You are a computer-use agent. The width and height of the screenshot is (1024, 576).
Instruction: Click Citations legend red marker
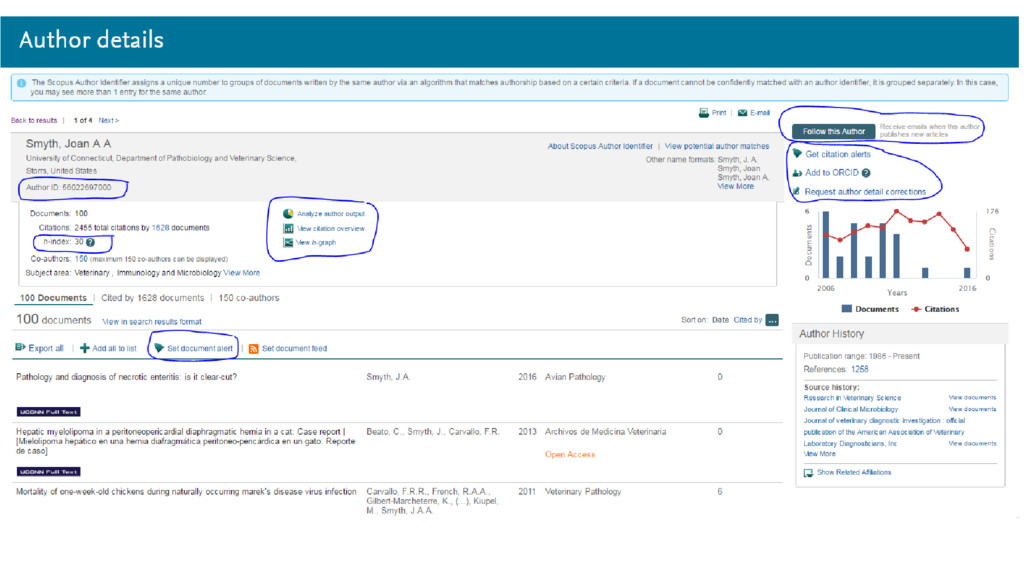coord(916,310)
